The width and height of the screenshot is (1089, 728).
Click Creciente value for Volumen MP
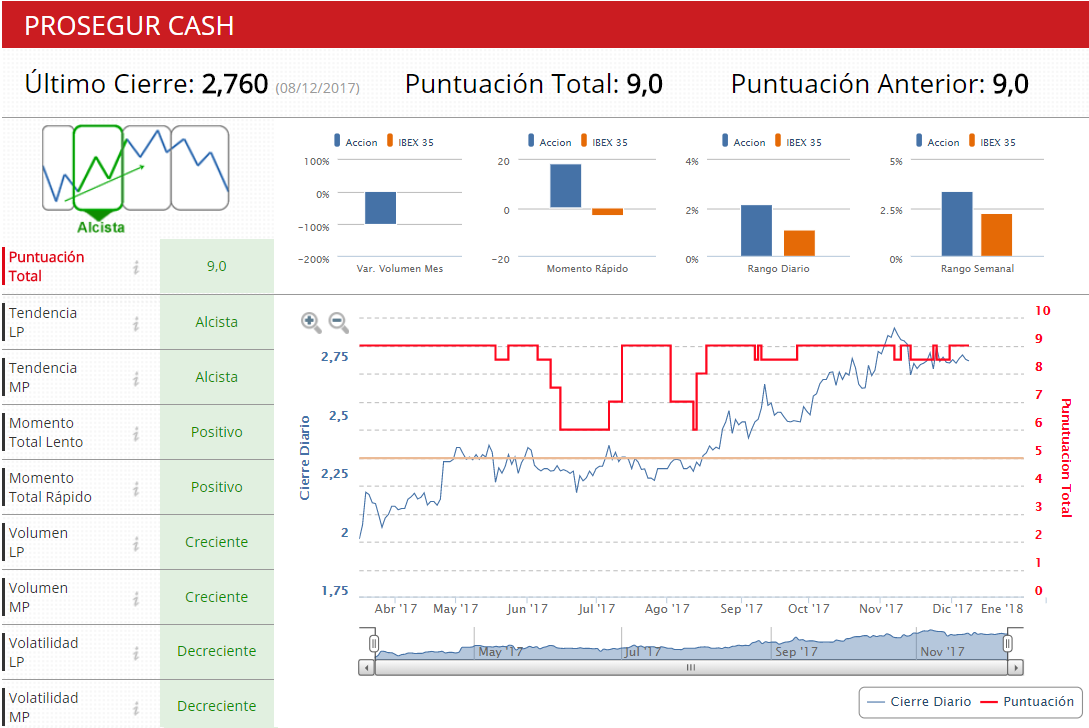217,597
